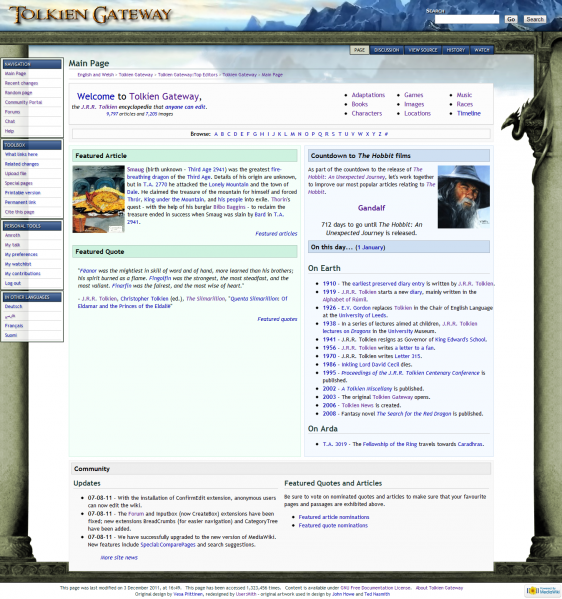The height and width of the screenshot is (599, 562).
Task: Open the 1910 year link
Action: point(329,284)
